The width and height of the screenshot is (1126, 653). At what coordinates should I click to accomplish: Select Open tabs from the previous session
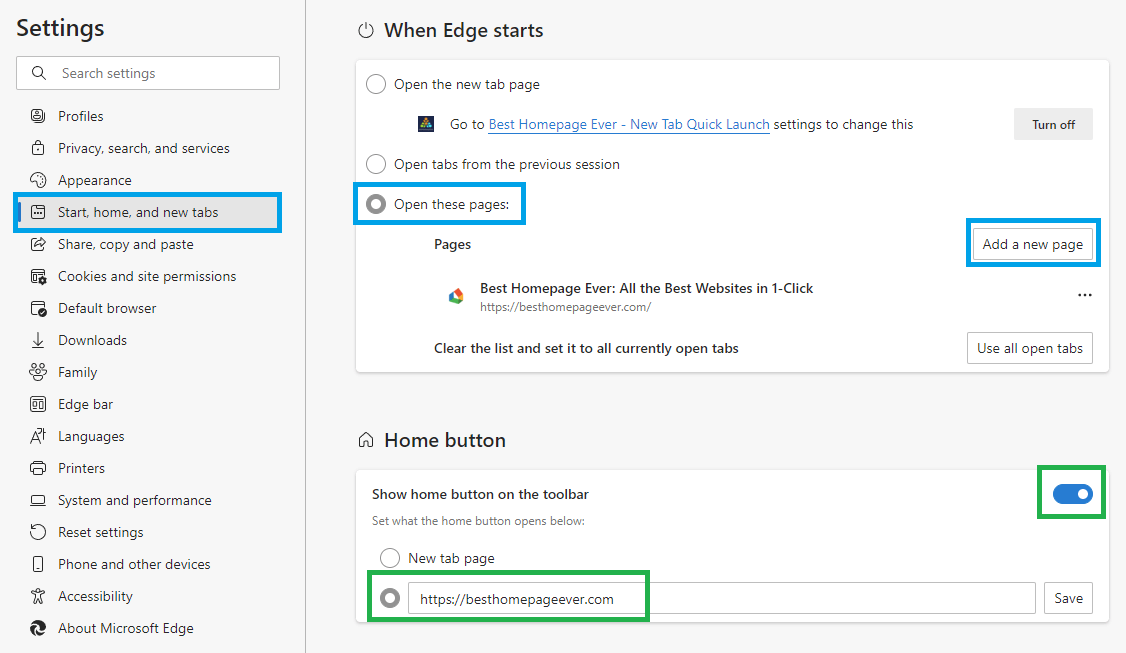(376, 164)
